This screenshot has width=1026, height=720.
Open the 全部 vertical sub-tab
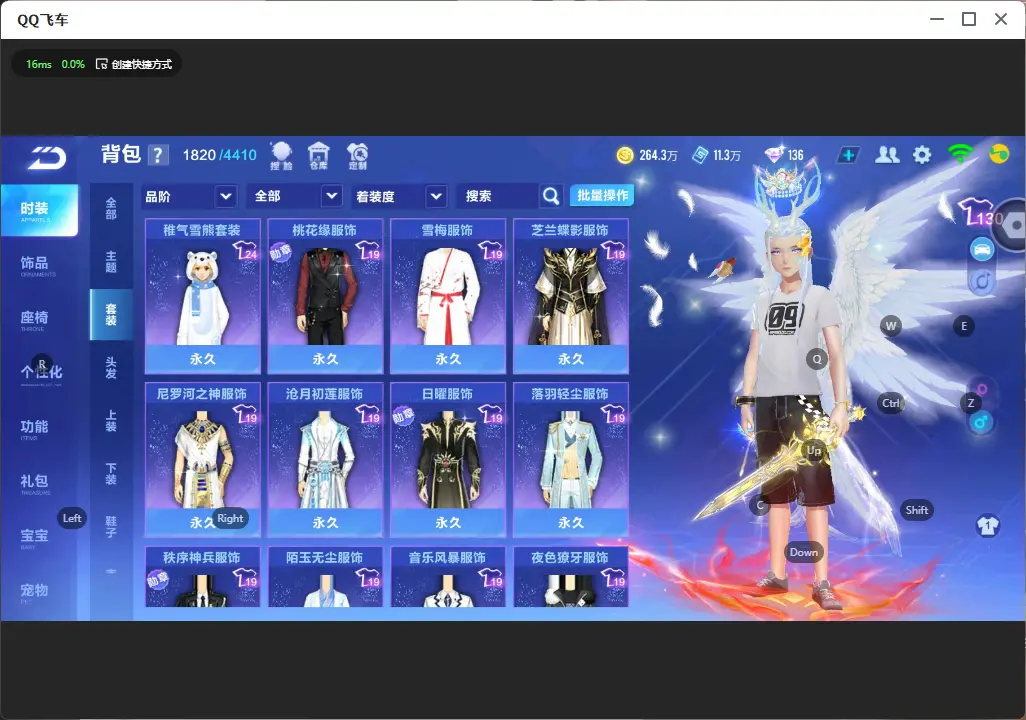(x=111, y=208)
